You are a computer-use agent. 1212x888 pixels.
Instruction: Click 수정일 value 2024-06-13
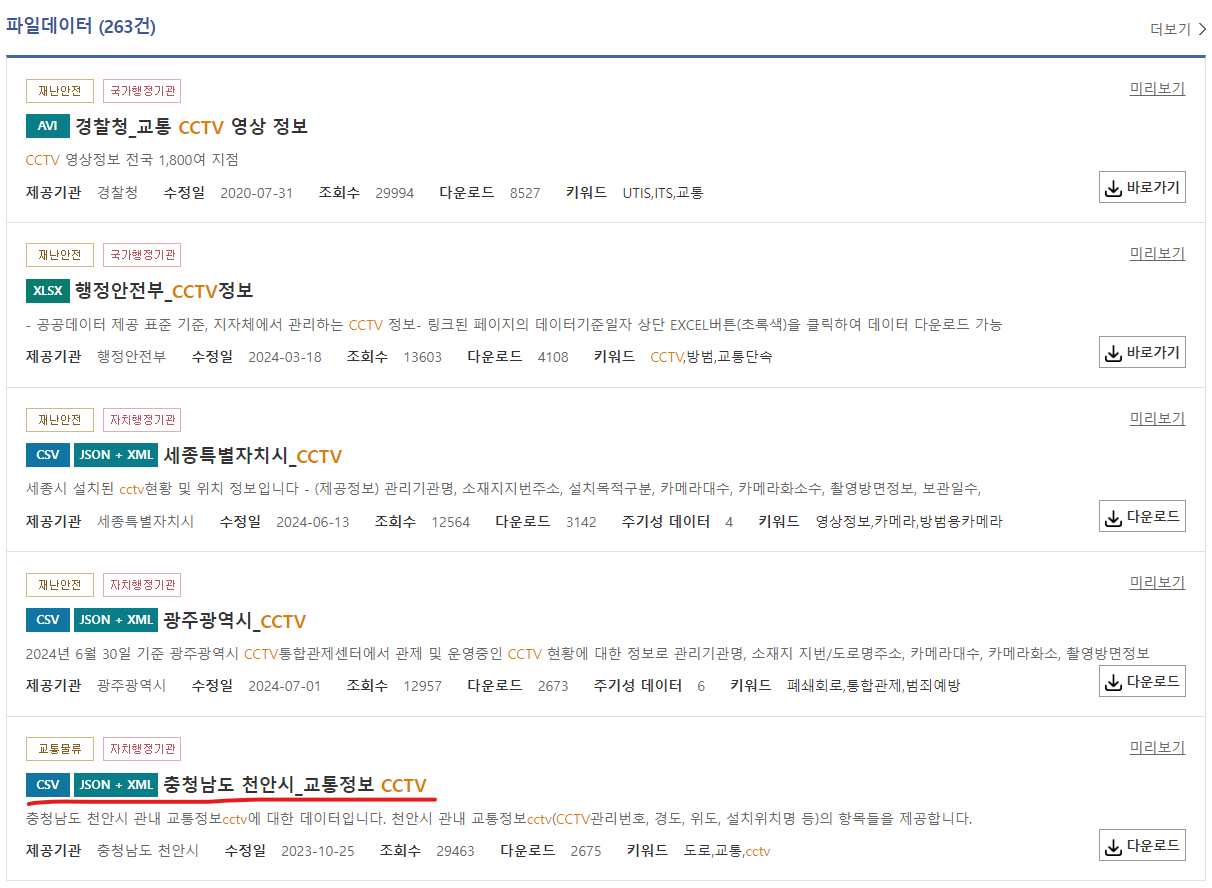(x=313, y=522)
